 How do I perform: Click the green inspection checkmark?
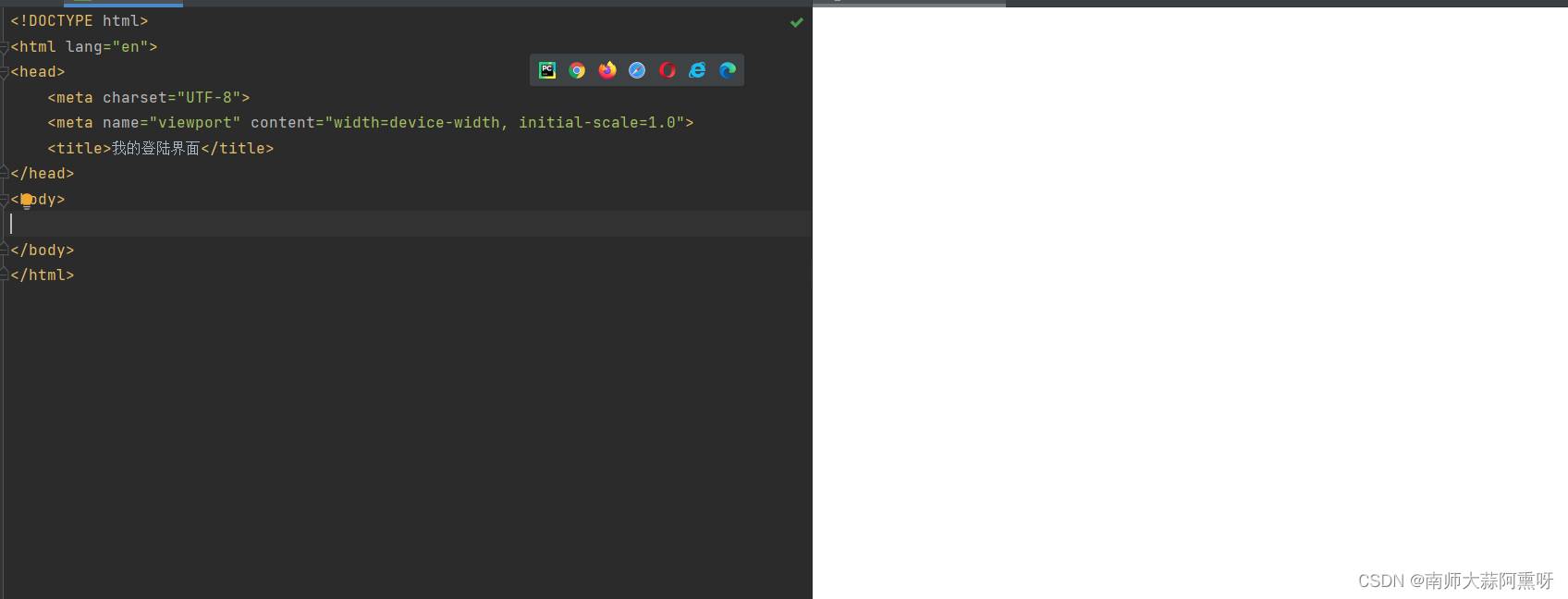[797, 22]
